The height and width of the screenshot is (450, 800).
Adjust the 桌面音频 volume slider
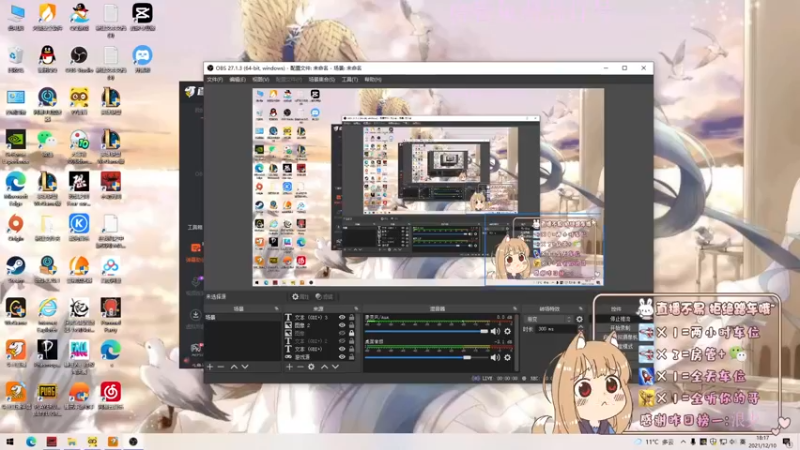[x=426, y=358]
